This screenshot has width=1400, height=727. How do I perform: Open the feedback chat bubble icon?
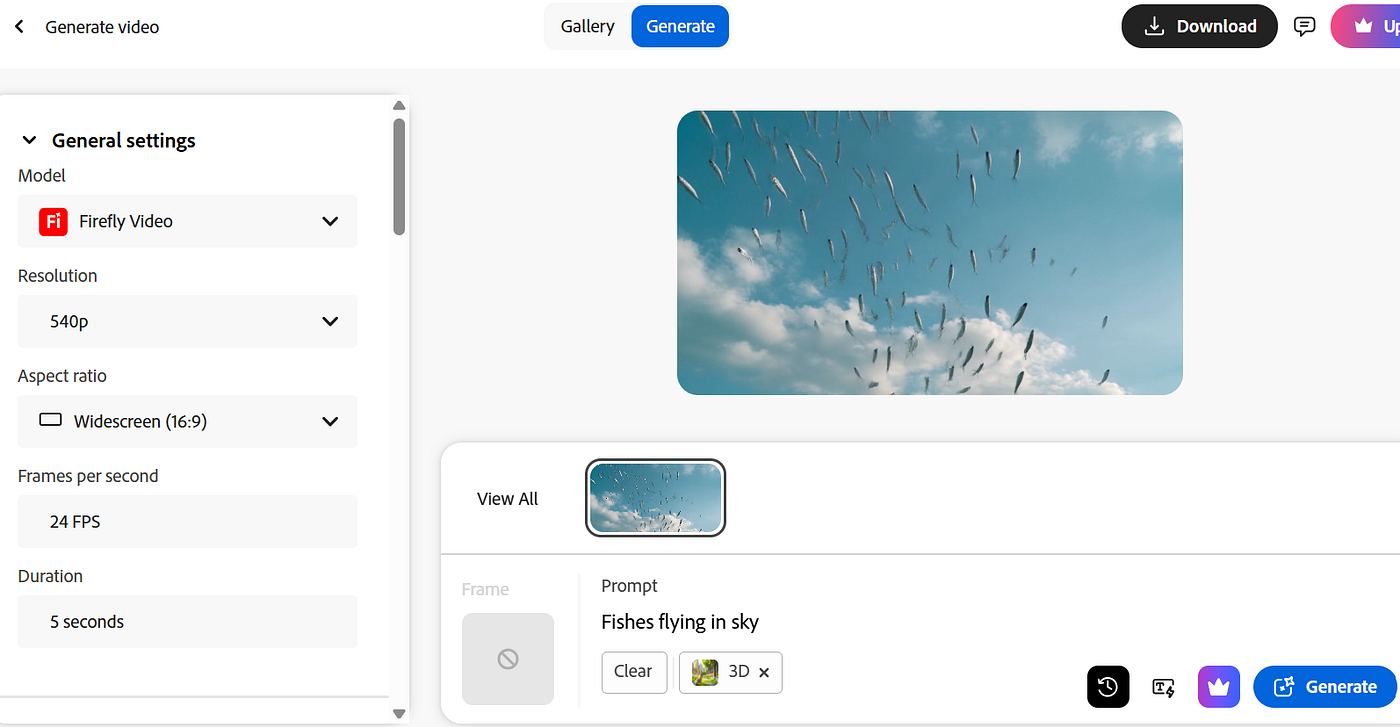(1304, 27)
